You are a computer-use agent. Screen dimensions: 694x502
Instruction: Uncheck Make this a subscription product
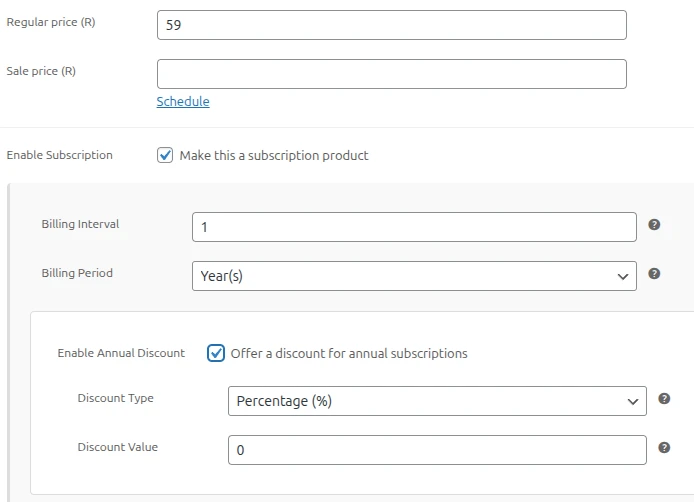[165, 155]
